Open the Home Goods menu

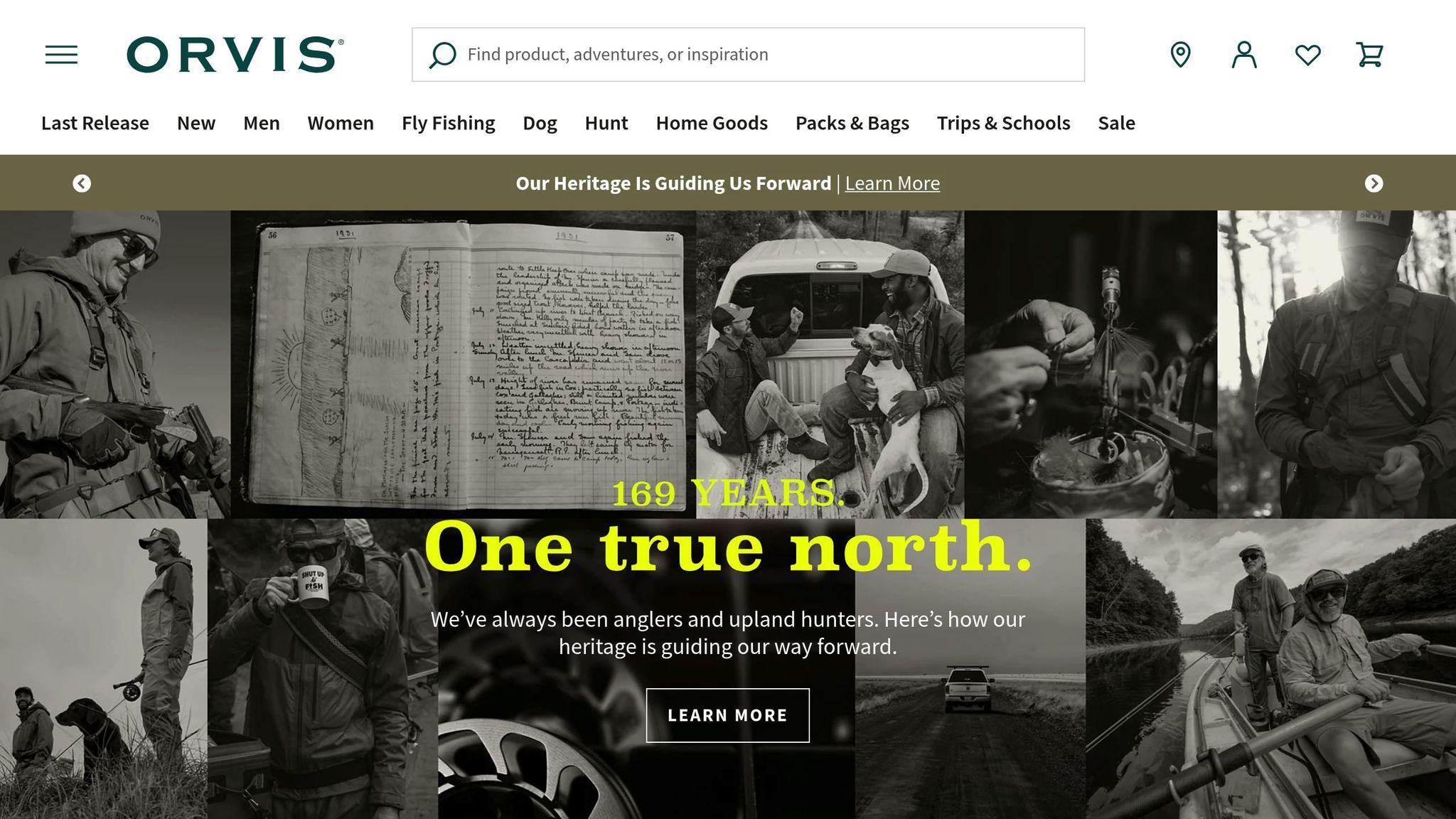click(x=712, y=123)
